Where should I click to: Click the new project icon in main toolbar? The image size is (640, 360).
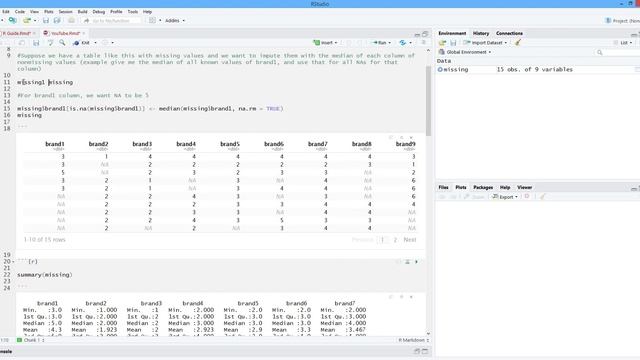[13, 20]
